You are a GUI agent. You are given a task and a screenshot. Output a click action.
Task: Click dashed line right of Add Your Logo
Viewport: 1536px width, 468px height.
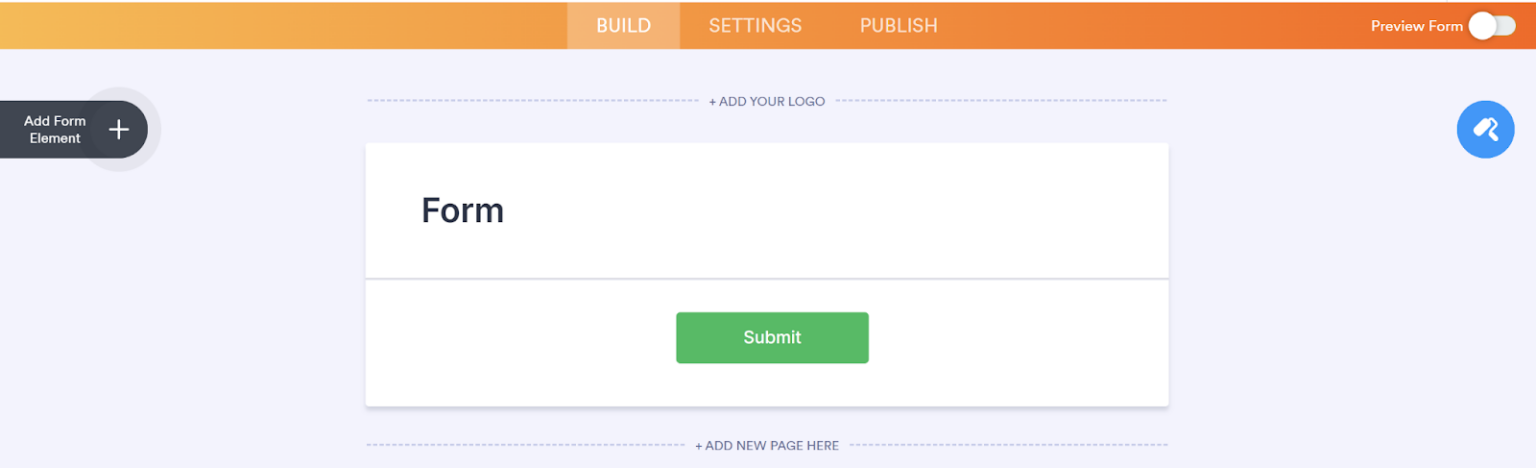pos(1000,101)
